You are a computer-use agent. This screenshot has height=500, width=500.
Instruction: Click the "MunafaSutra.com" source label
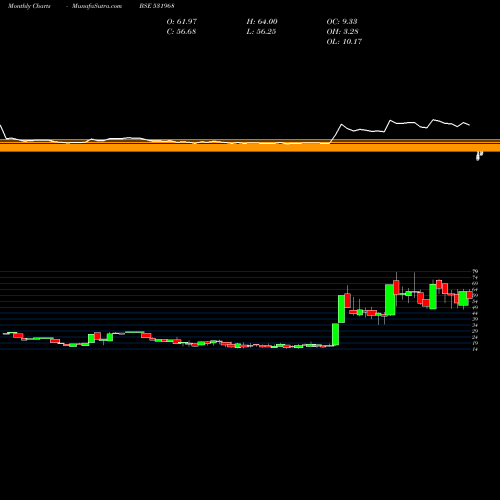point(97,6)
